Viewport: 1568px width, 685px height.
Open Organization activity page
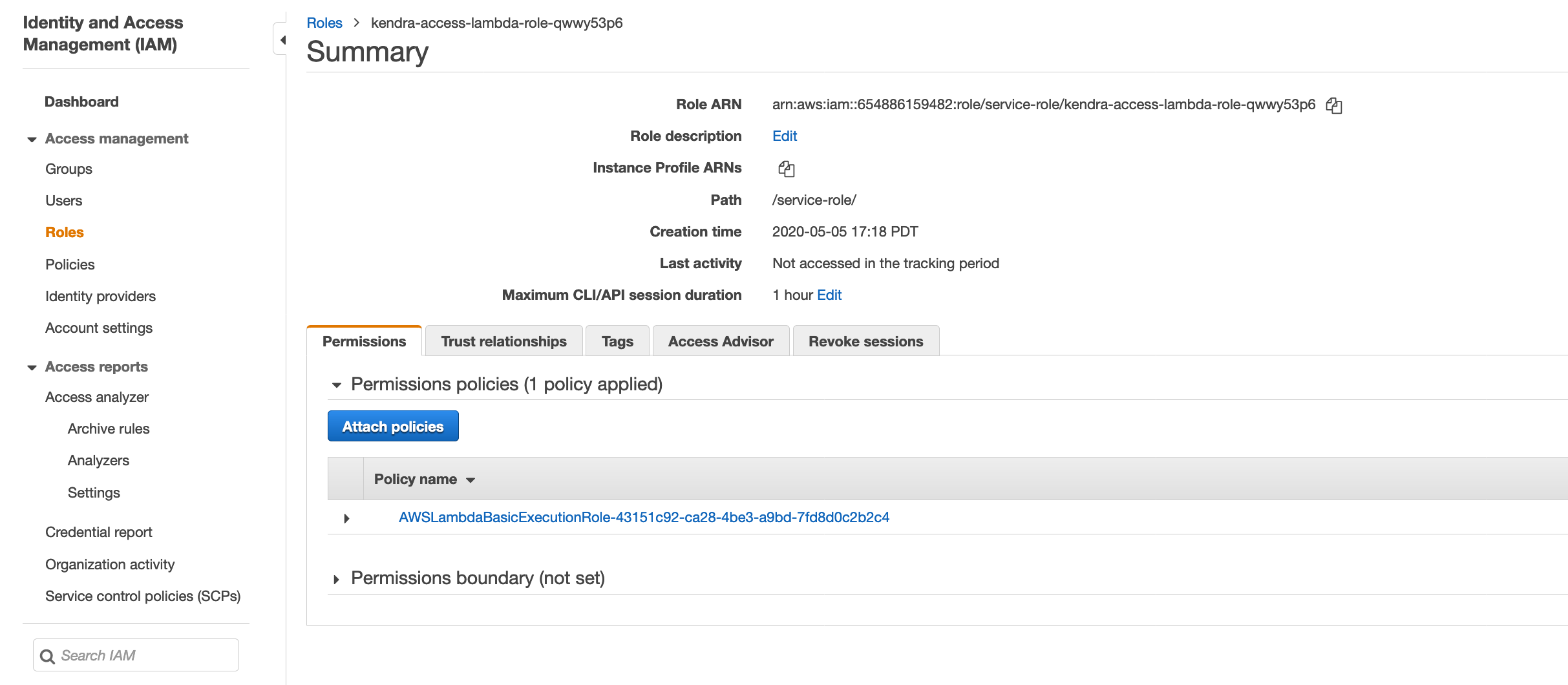[x=110, y=564]
